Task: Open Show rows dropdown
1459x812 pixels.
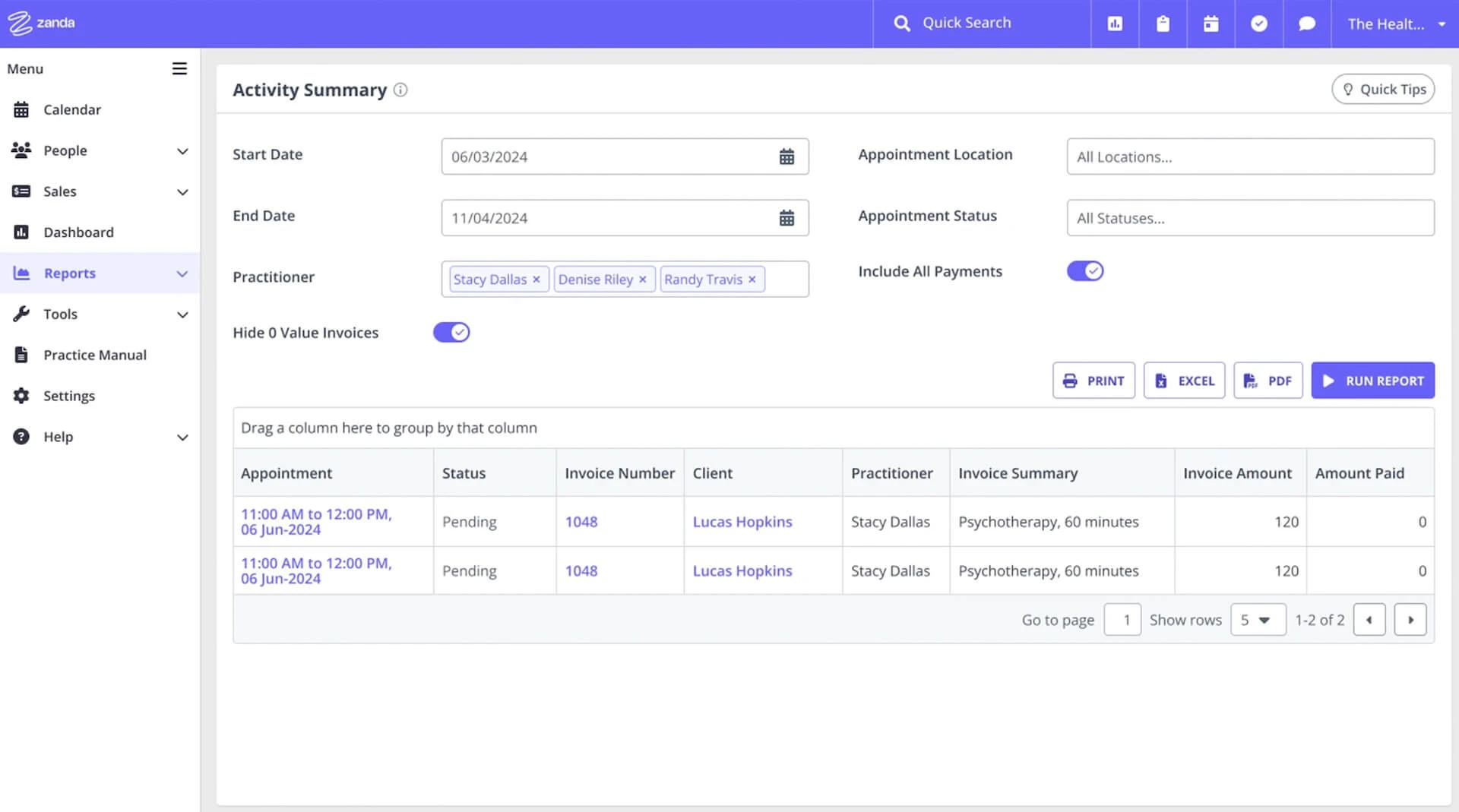Action: pyautogui.click(x=1258, y=620)
